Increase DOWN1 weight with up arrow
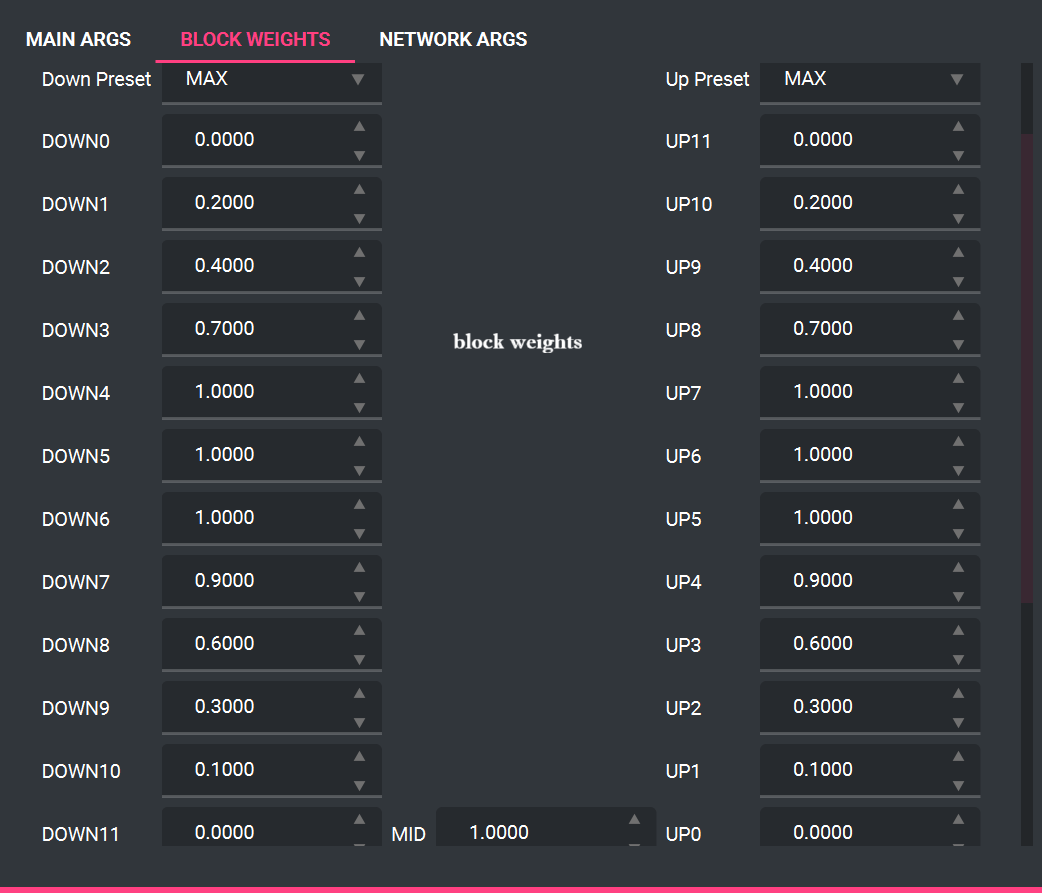 [359, 189]
